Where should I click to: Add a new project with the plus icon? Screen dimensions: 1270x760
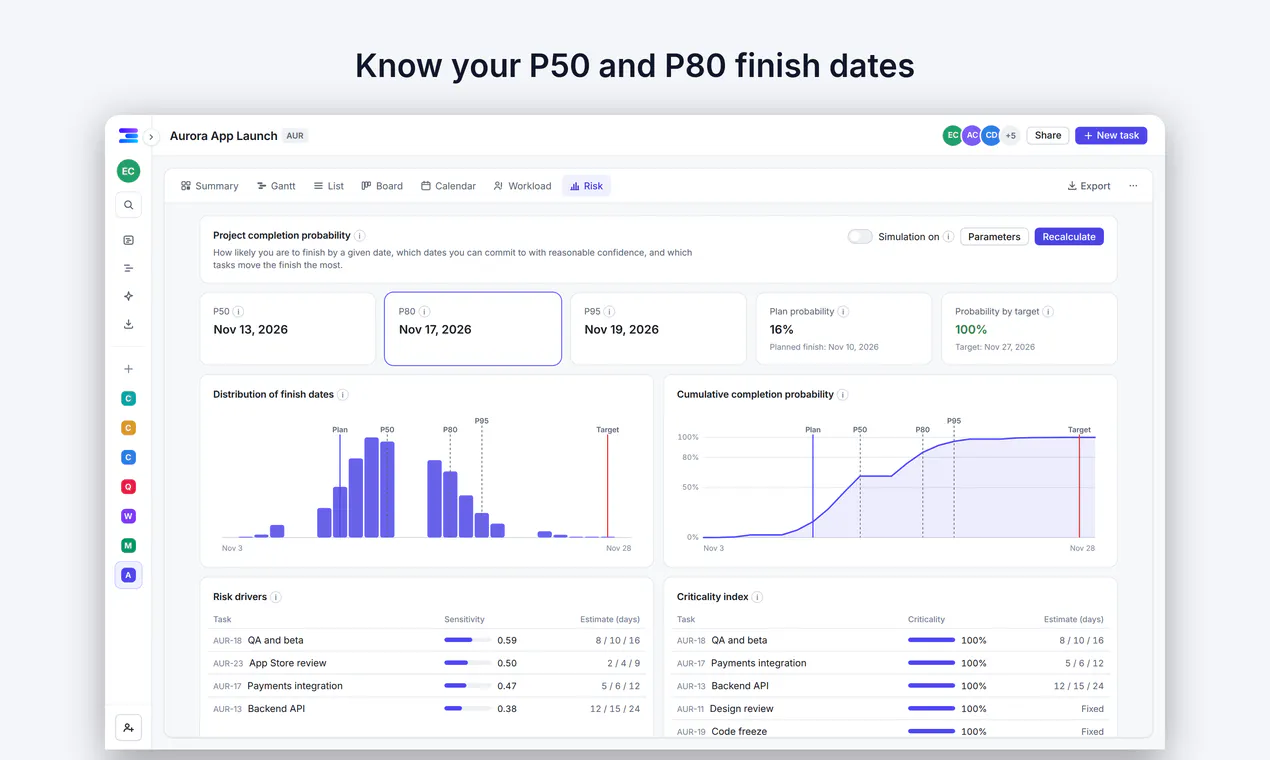(x=128, y=369)
